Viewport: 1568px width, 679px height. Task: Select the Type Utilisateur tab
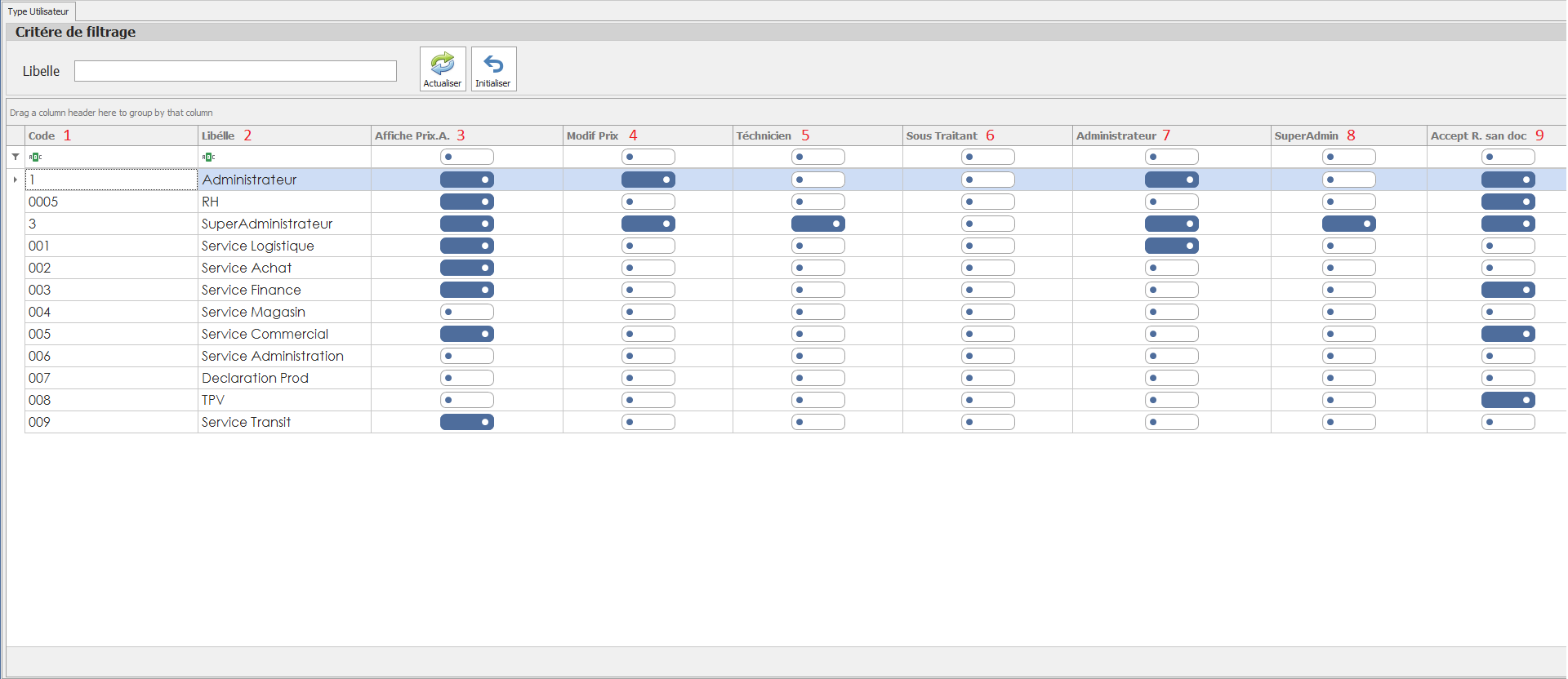(38, 11)
